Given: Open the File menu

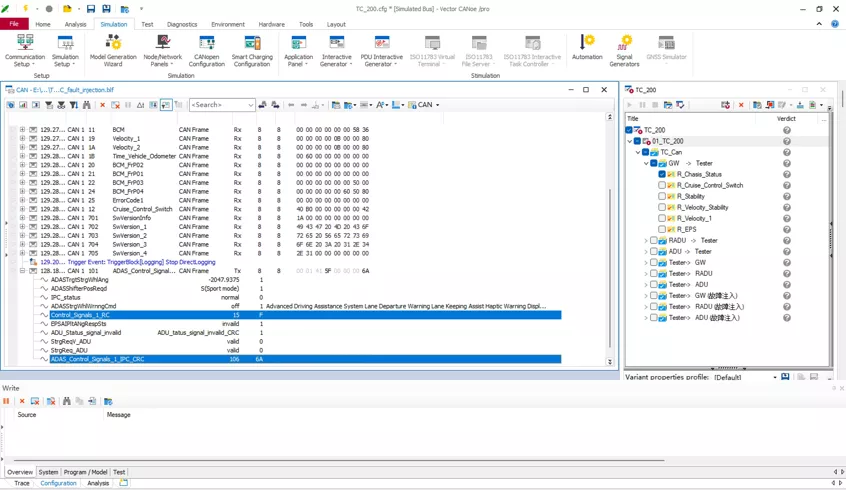Looking at the screenshot, I should (x=14, y=24).
